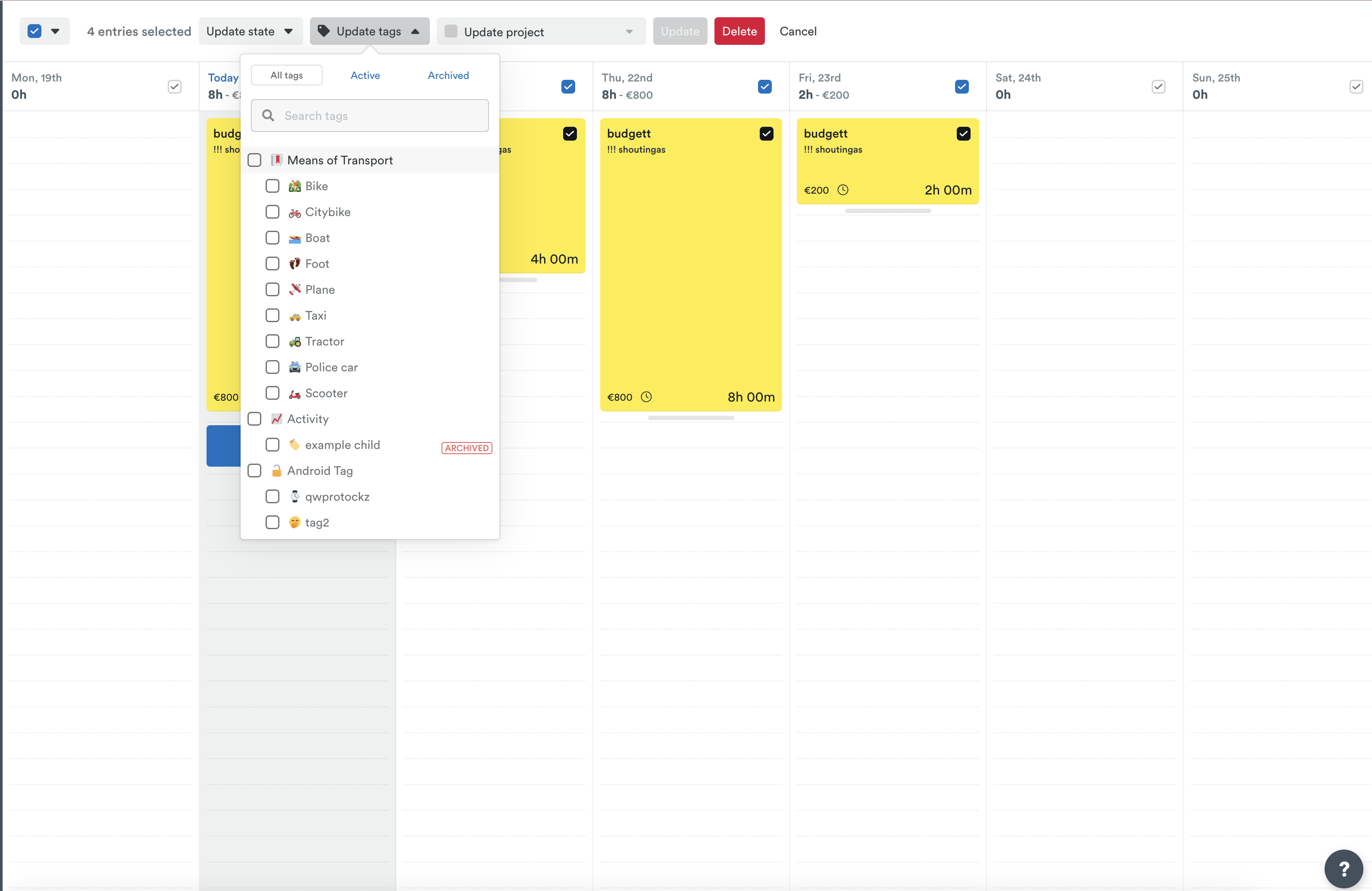Switch to the Archived tags tab
This screenshot has width=1372, height=891.
pos(448,75)
